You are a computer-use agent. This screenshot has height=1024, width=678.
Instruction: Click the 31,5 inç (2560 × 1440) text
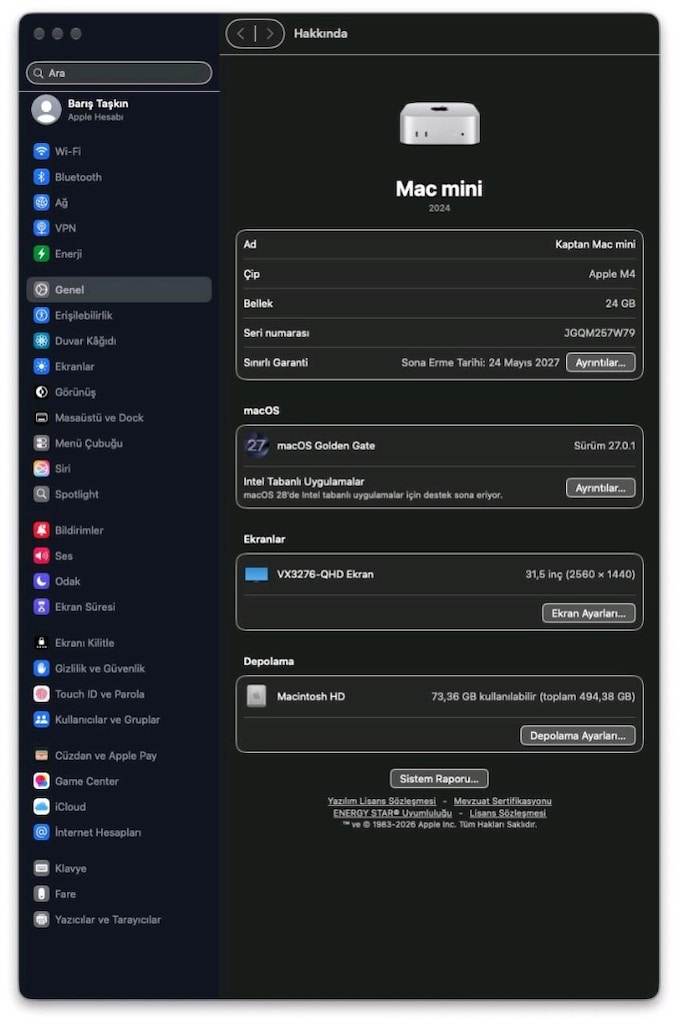pos(580,575)
